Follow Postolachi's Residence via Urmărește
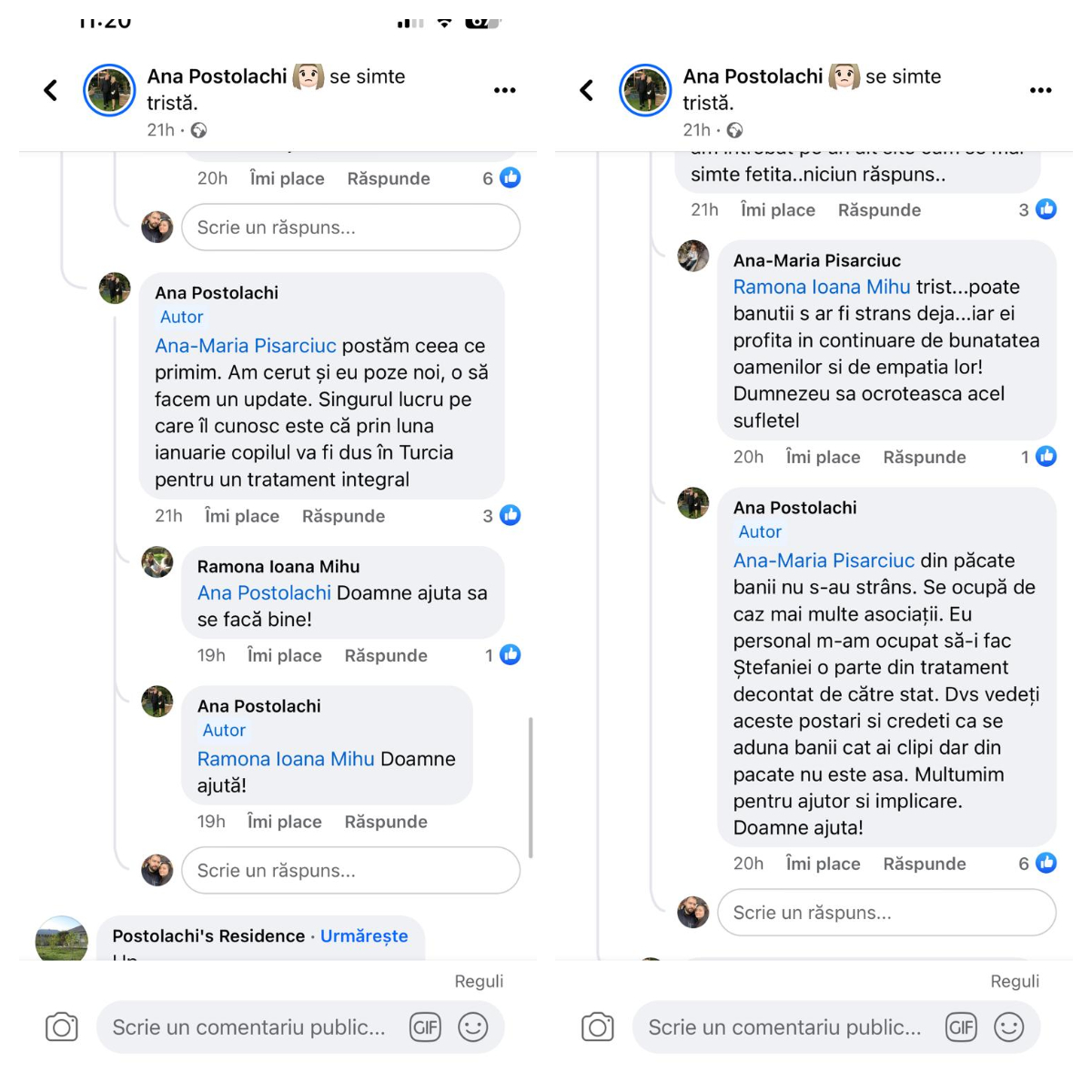 point(364,935)
